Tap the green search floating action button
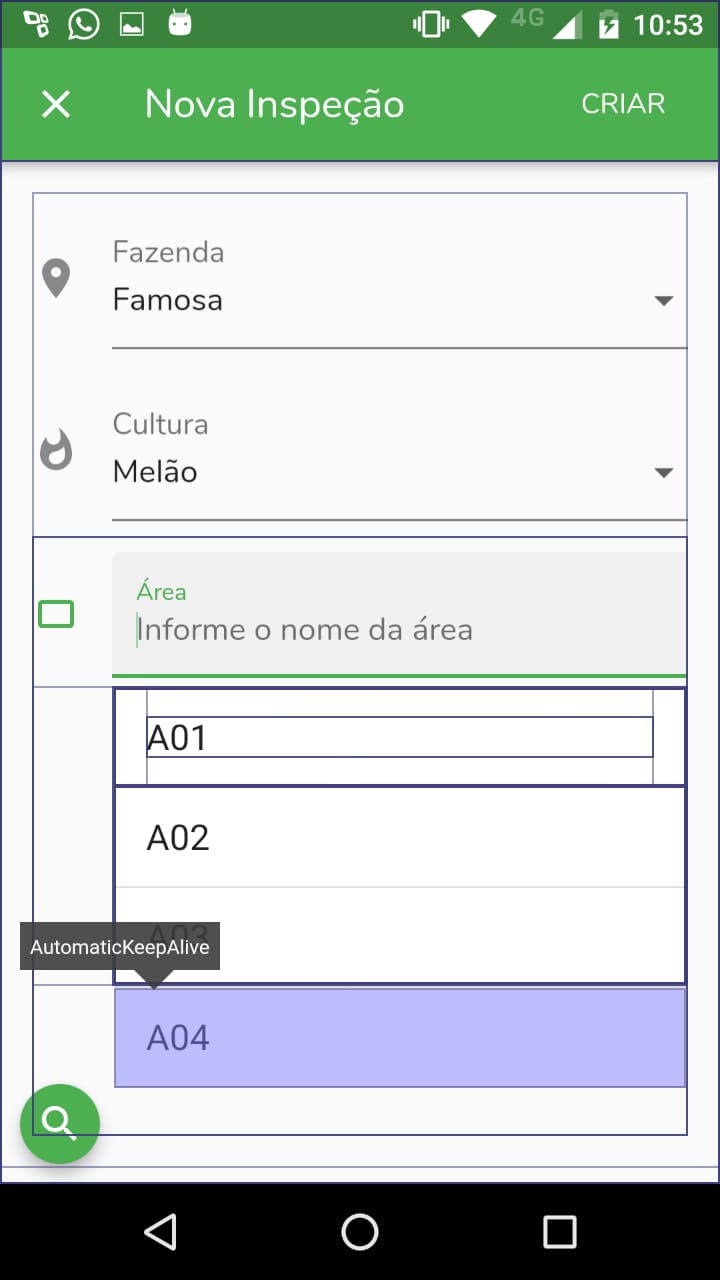Image resolution: width=720 pixels, height=1280 pixels. tap(60, 1123)
